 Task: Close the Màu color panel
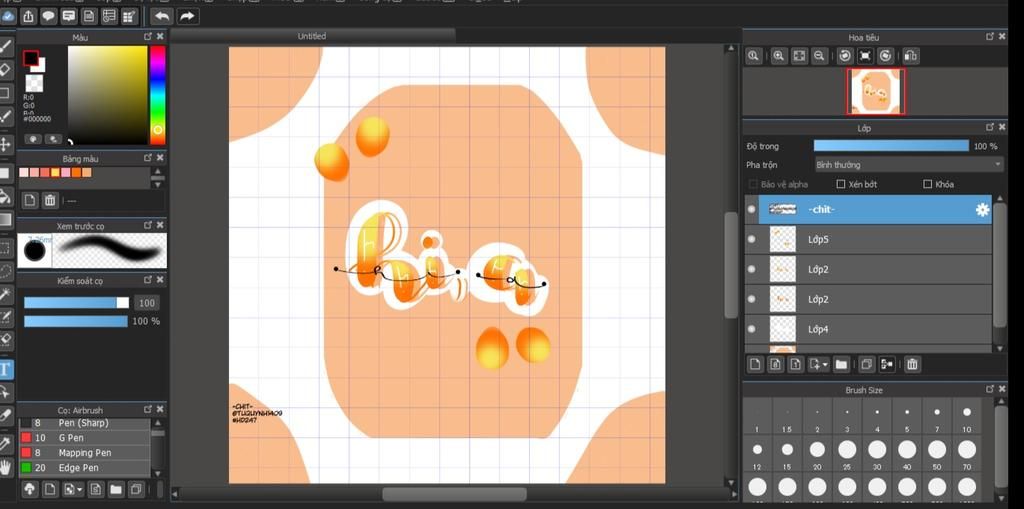[160, 37]
